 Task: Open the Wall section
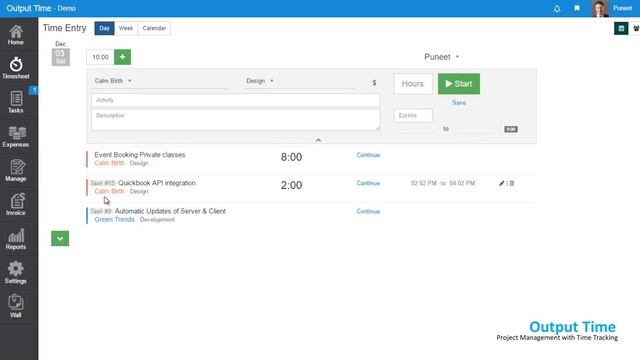coord(16,307)
